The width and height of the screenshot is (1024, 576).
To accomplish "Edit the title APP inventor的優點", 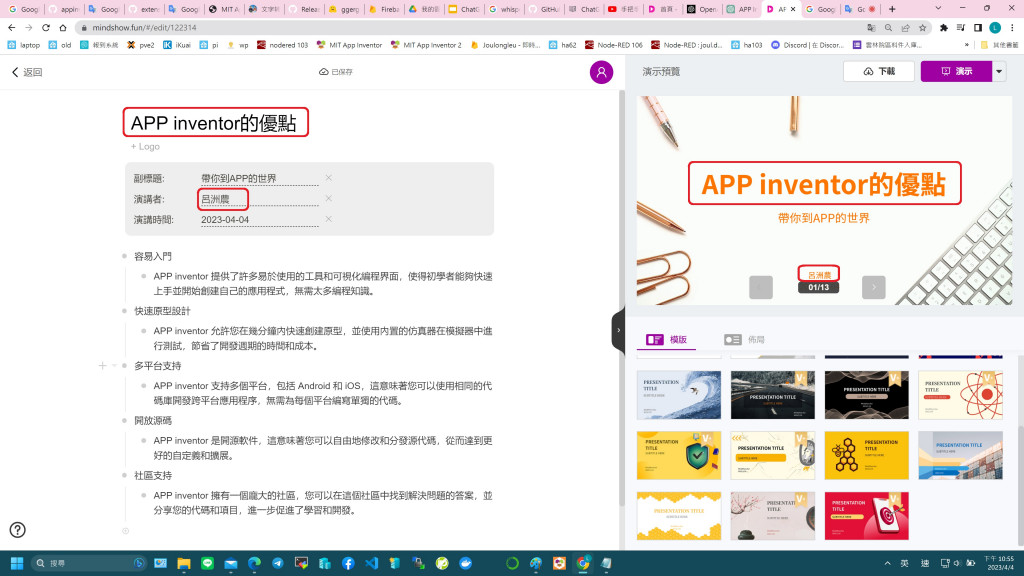I will click(x=214, y=123).
